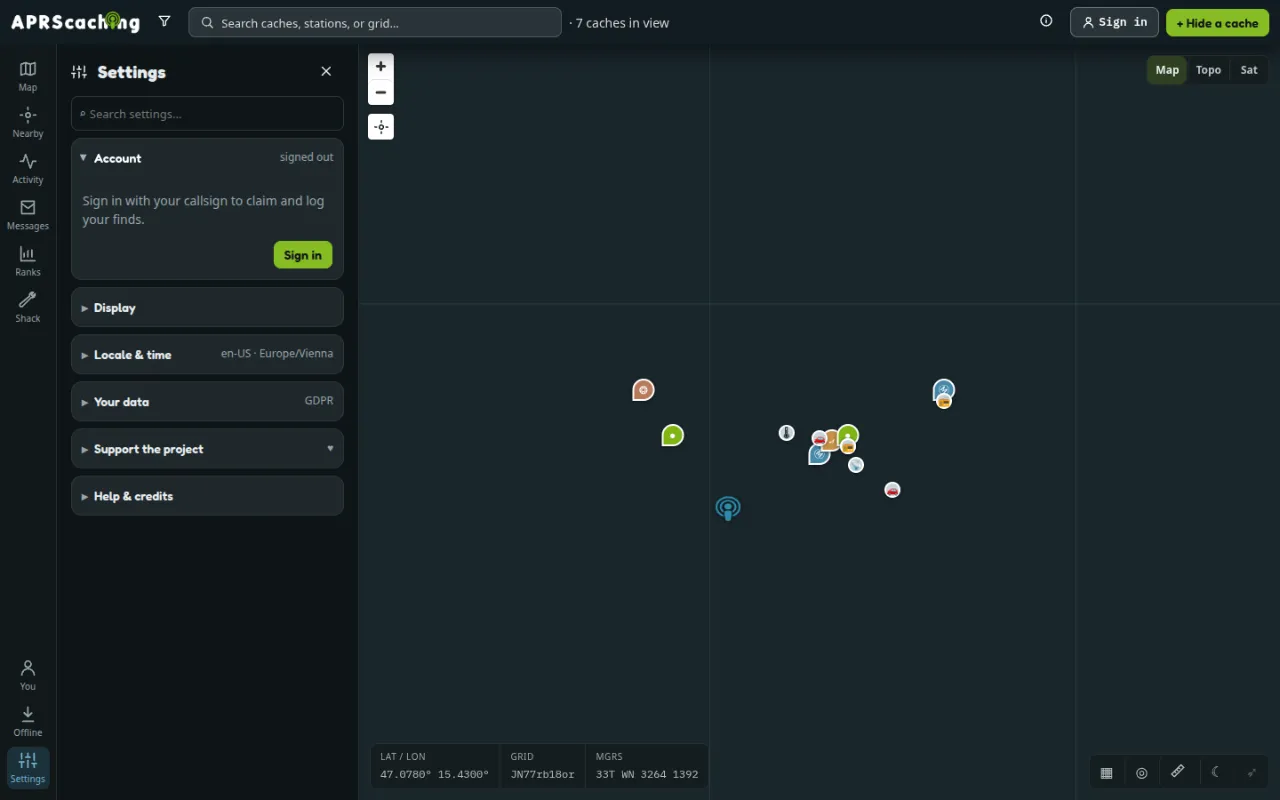Select the Map base layer tab
The width and height of the screenshot is (1280, 800).
tap(1167, 70)
